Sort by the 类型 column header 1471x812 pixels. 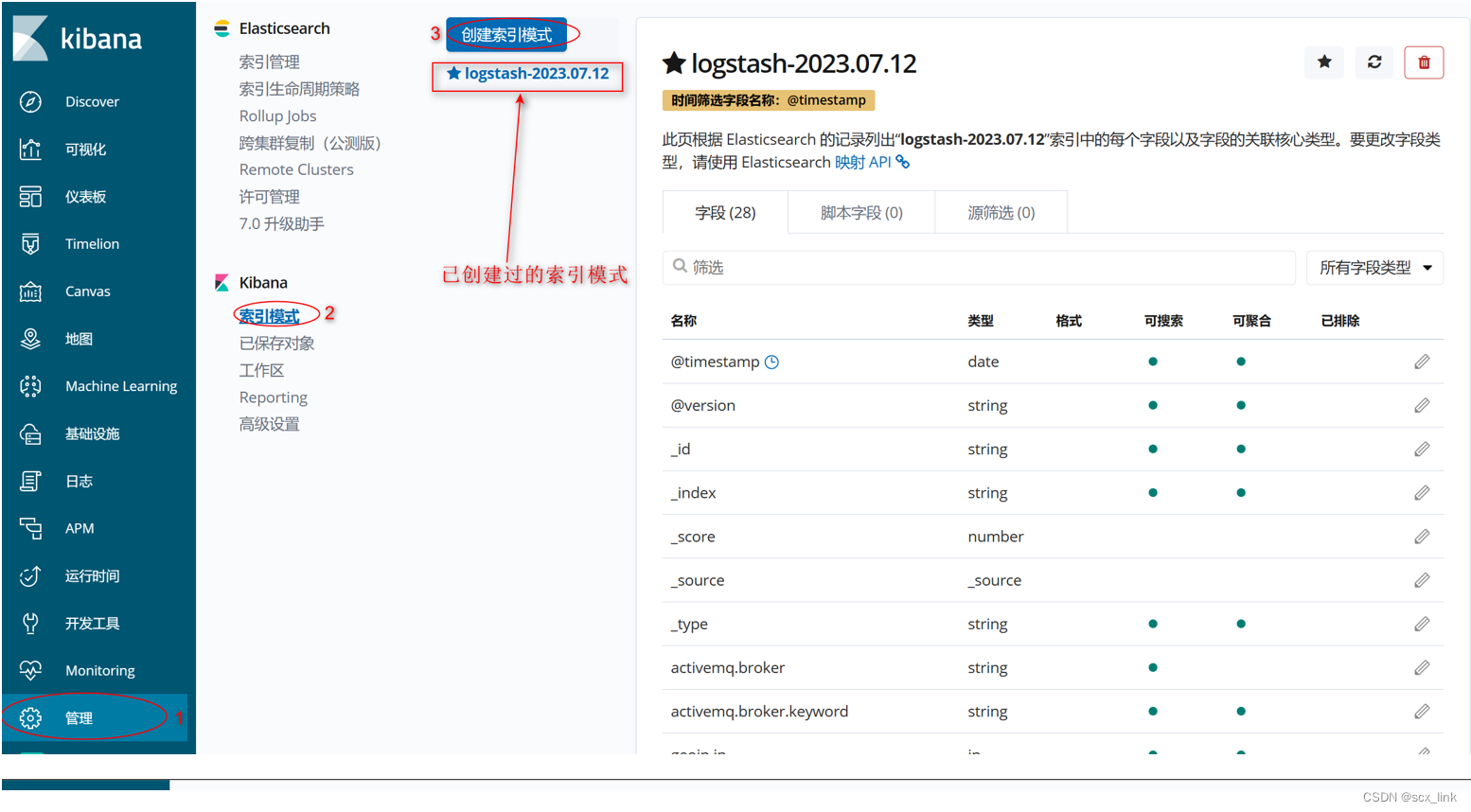tap(981, 321)
